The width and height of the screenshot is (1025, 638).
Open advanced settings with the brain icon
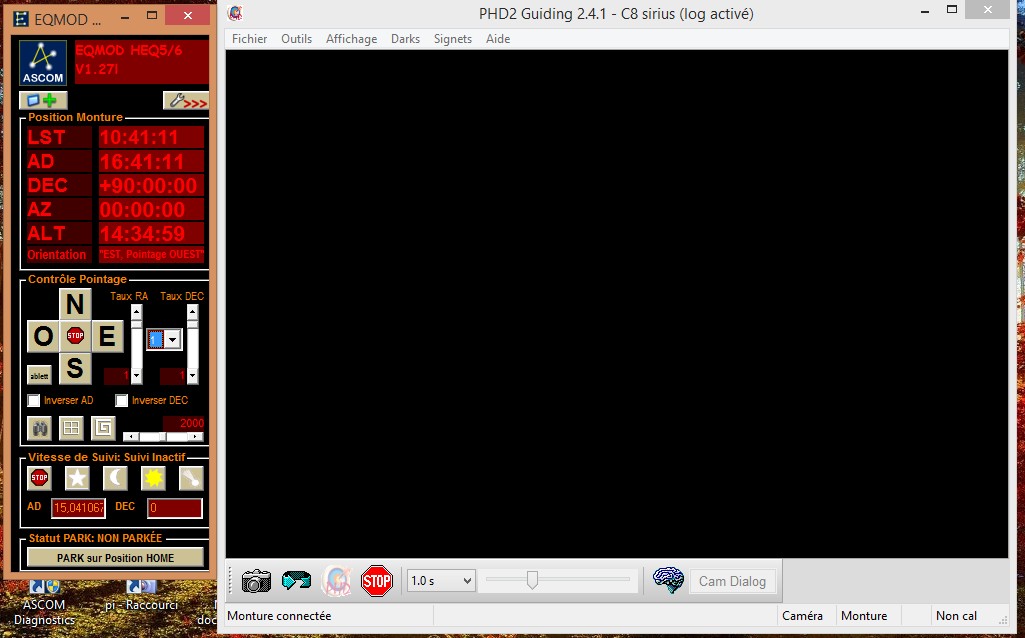coord(668,580)
